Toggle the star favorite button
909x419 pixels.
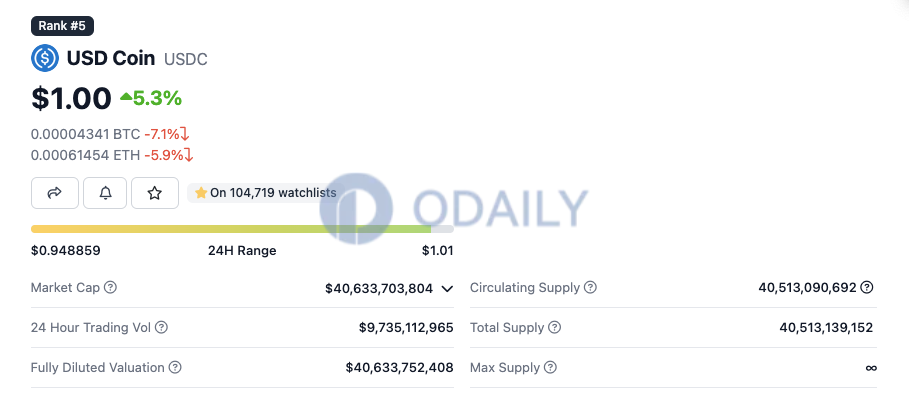coord(155,193)
